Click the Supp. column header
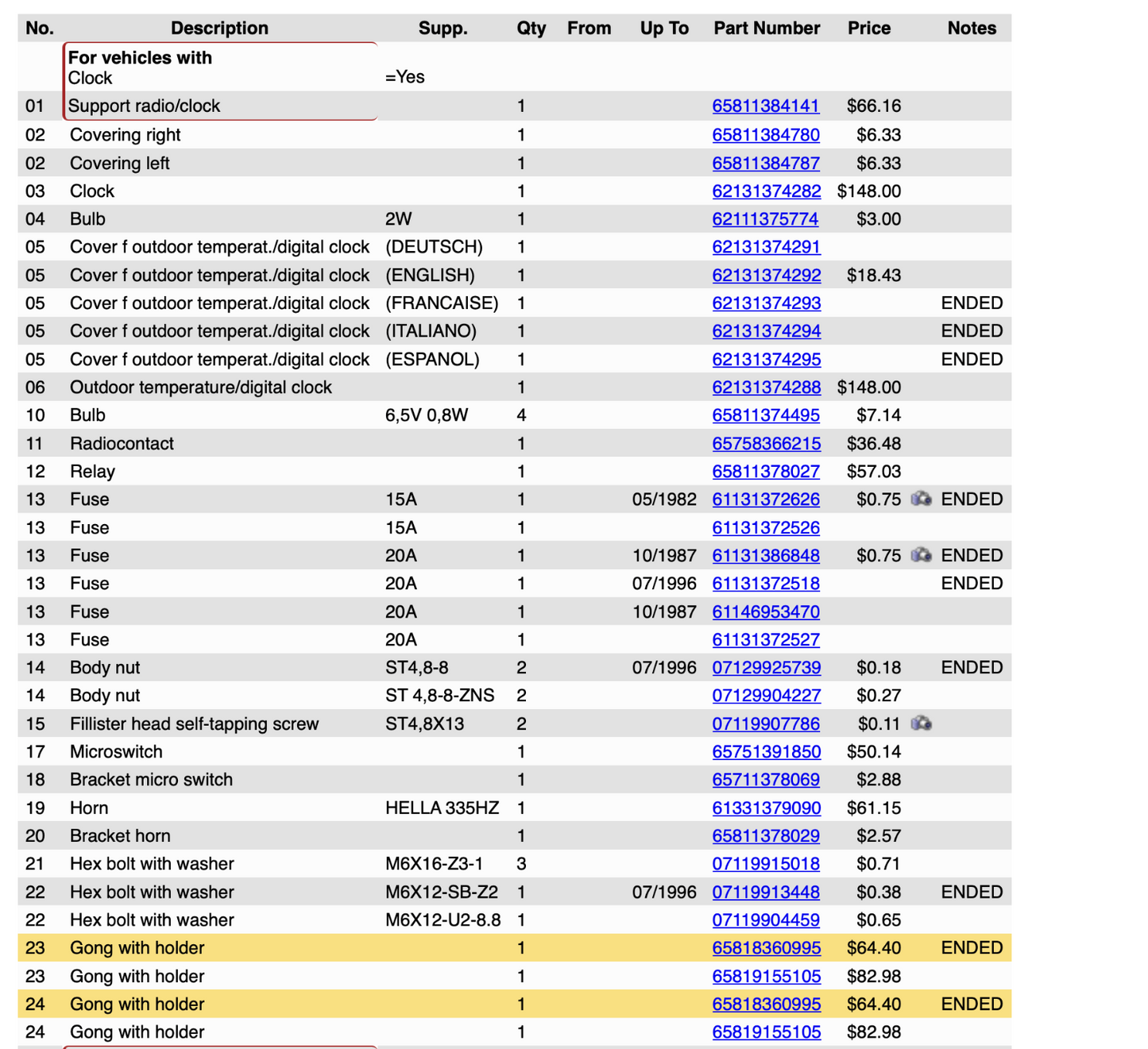The width and height of the screenshot is (1148, 1049). click(x=443, y=29)
